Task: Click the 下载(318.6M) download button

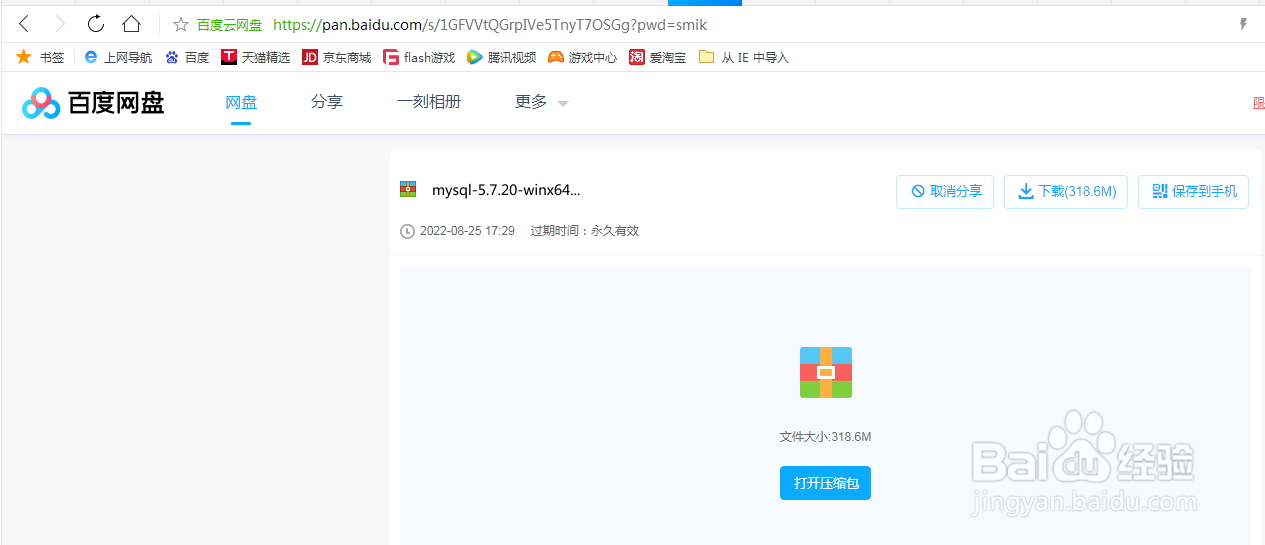Action: 1067,192
